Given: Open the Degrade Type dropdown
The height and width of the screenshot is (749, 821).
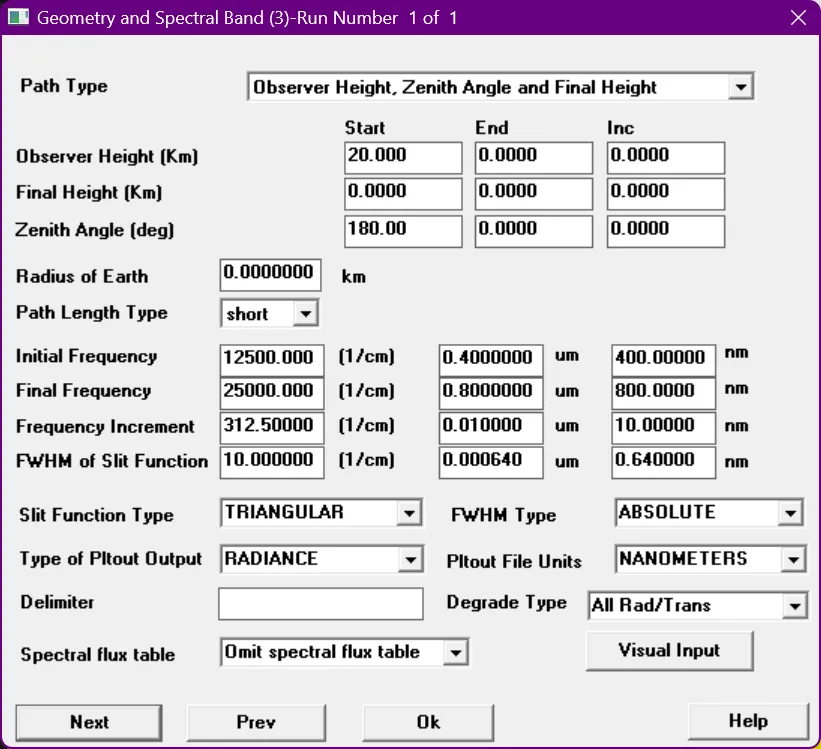Looking at the screenshot, I should [x=795, y=606].
